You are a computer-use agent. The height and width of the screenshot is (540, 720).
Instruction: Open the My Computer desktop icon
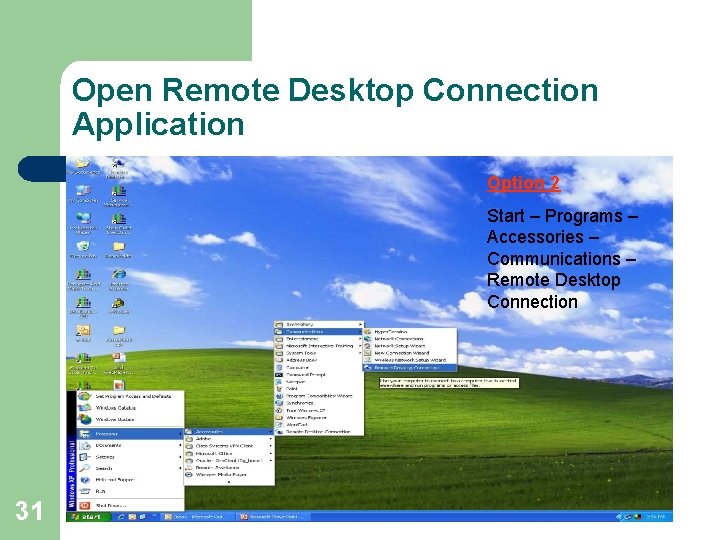[x=83, y=193]
